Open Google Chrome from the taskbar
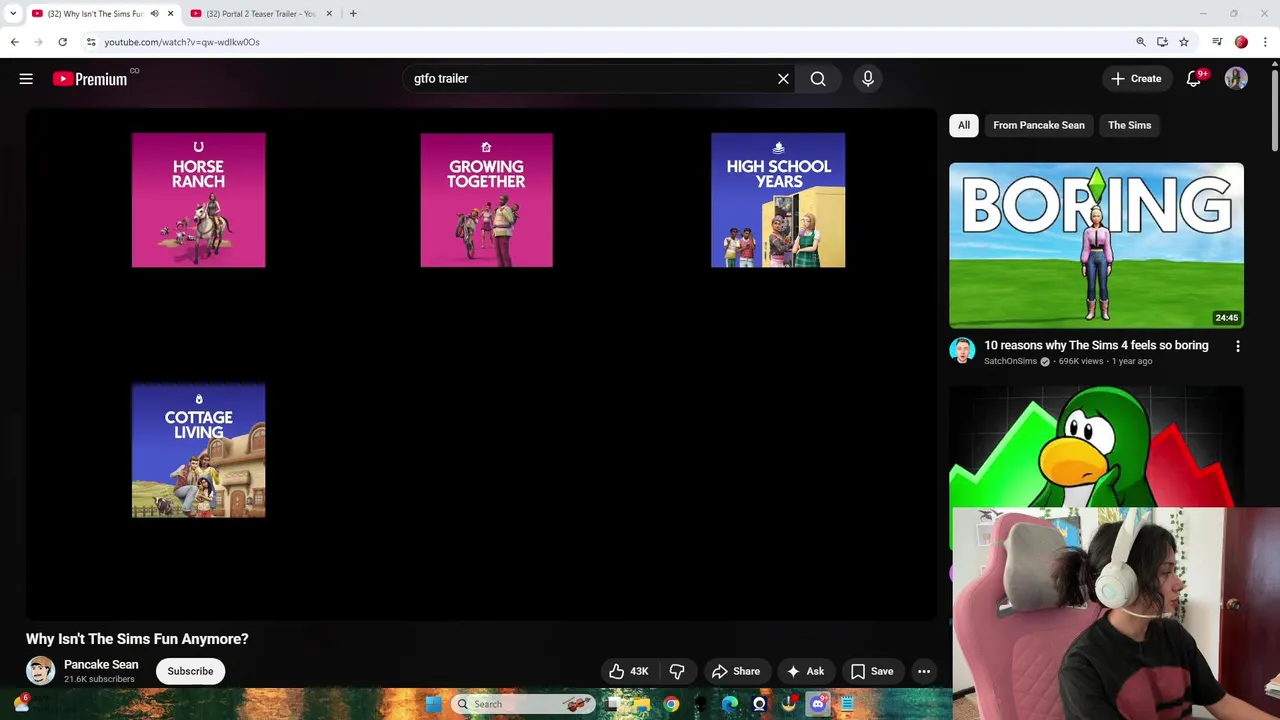1280x720 pixels. click(x=671, y=704)
